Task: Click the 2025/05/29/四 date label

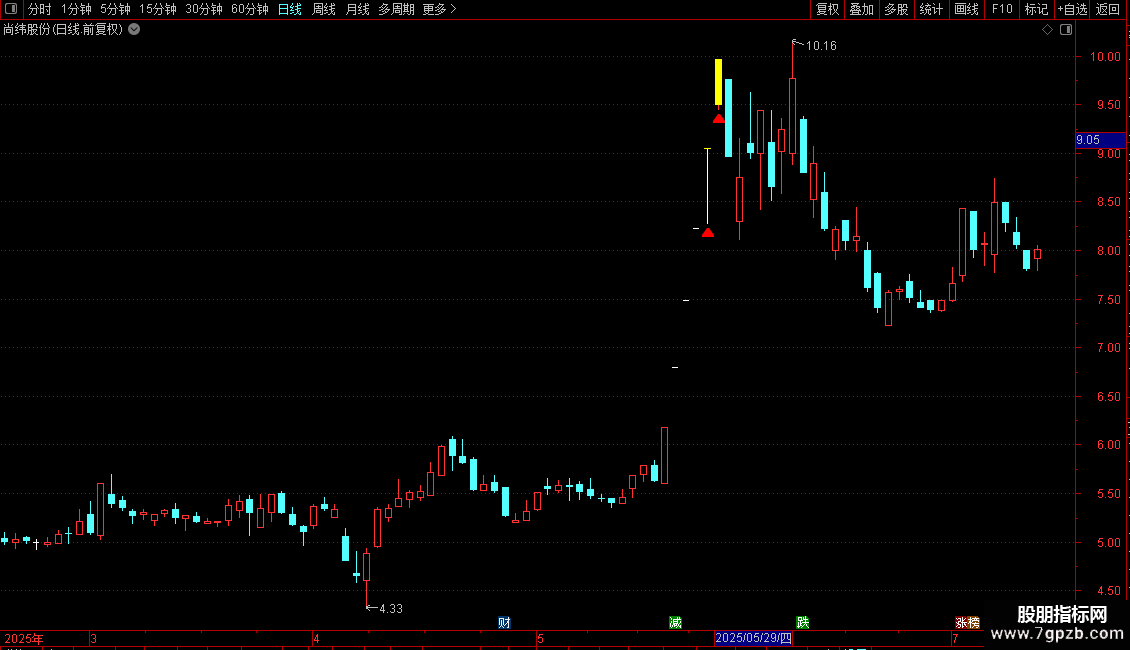Action: tap(753, 638)
